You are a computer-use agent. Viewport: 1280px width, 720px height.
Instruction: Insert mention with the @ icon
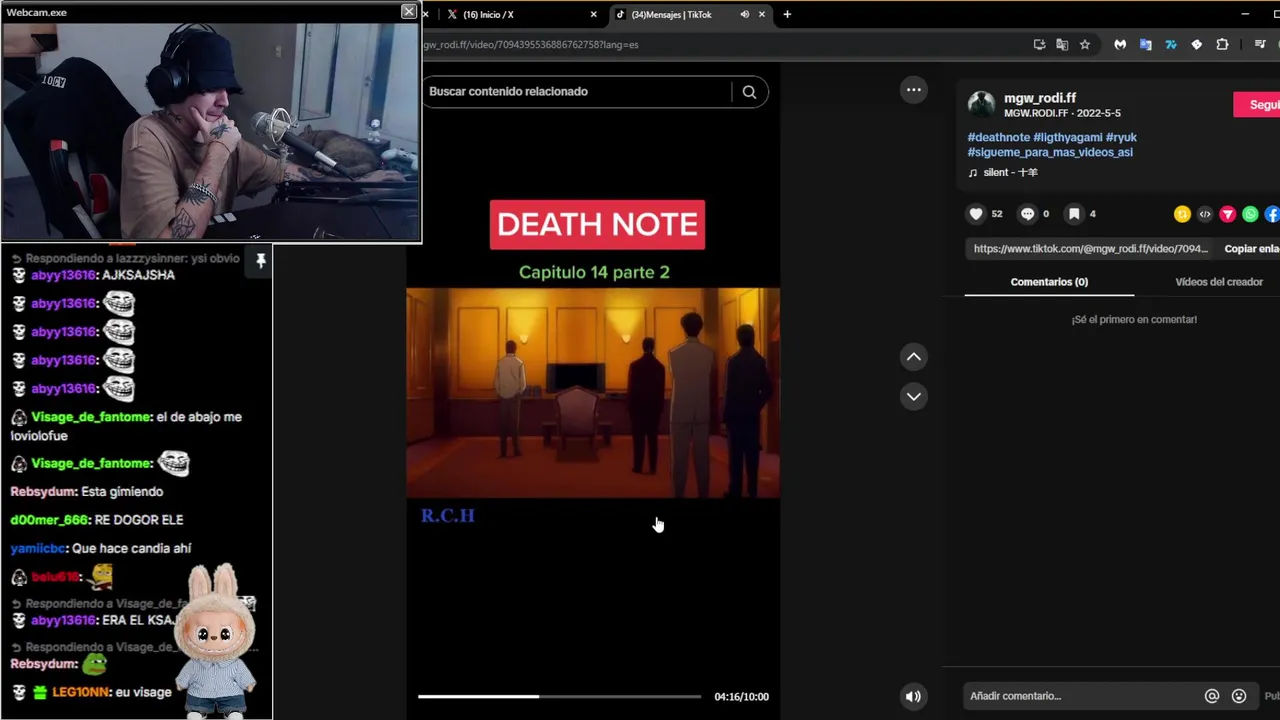(1212, 696)
